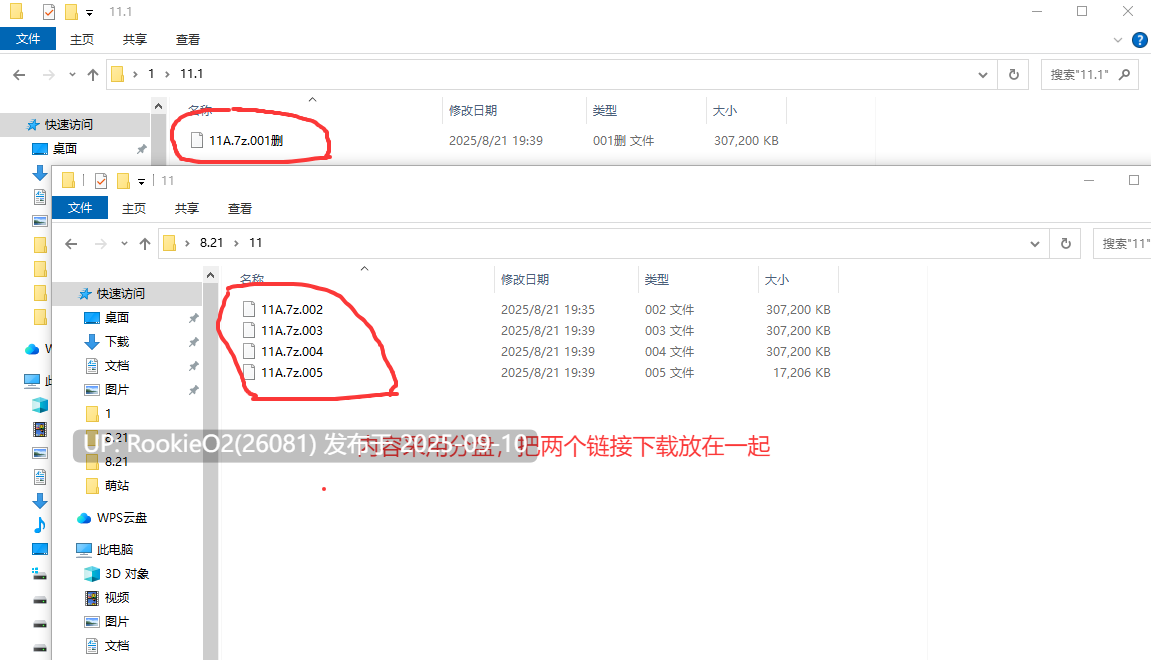The height and width of the screenshot is (660, 1151).
Task: Click properties checkmark icon in 11.1 title bar
Action: pyautogui.click(x=48, y=12)
